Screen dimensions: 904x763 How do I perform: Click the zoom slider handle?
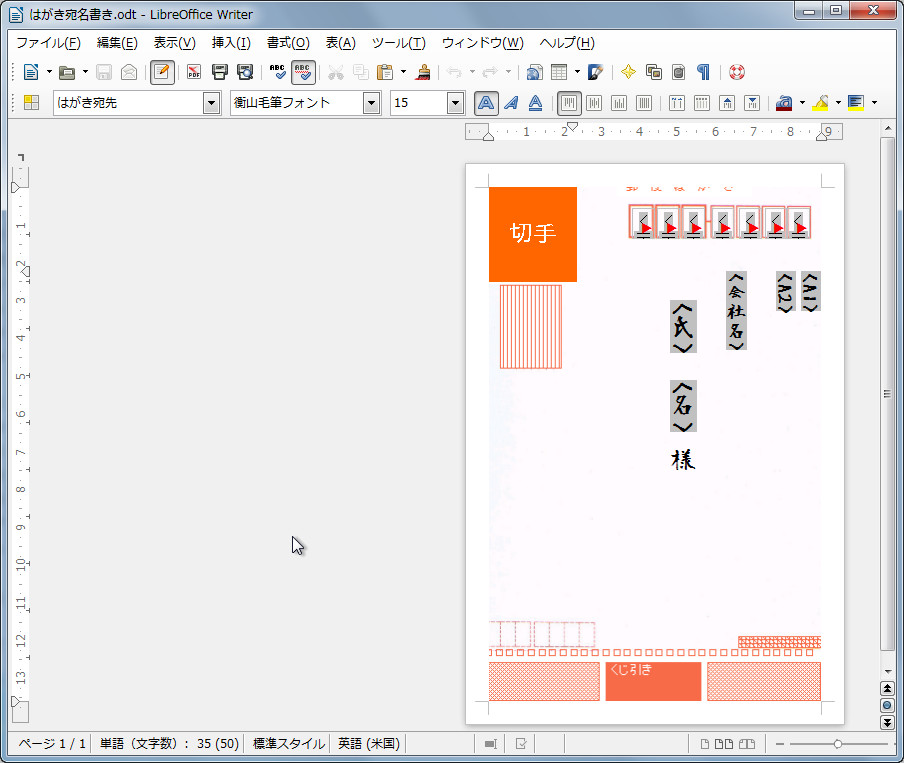838,744
